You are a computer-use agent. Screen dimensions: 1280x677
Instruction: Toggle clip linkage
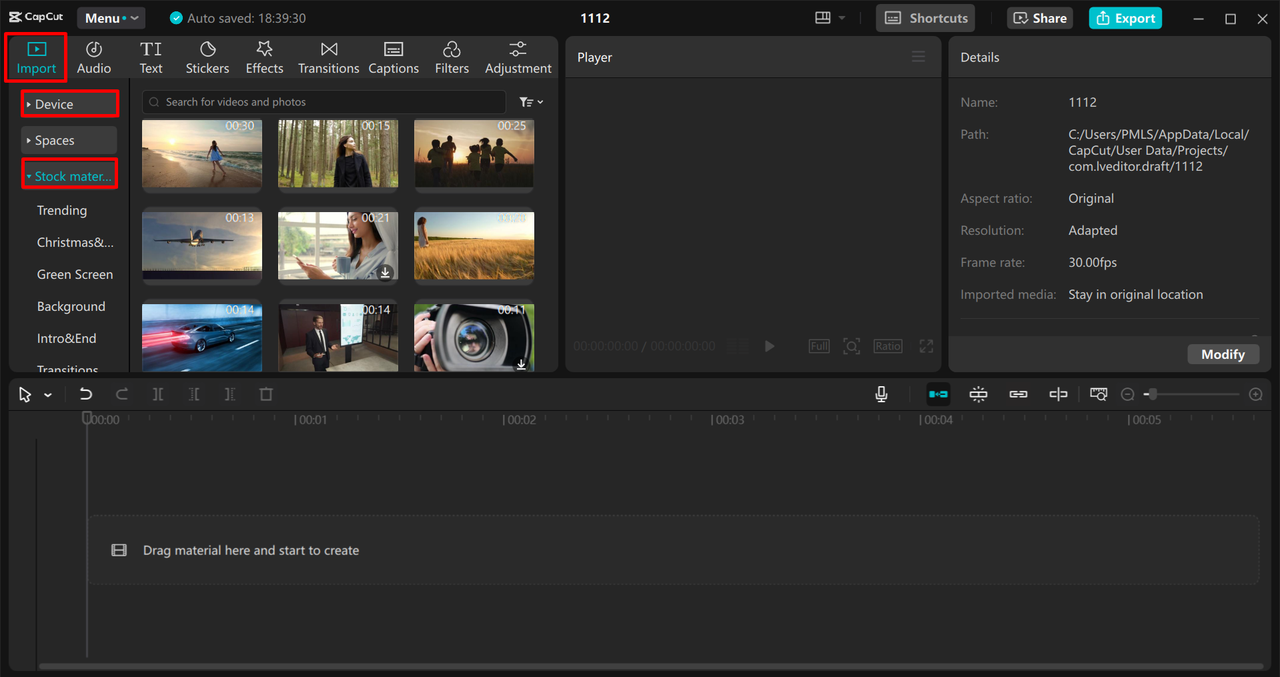tap(1018, 395)
